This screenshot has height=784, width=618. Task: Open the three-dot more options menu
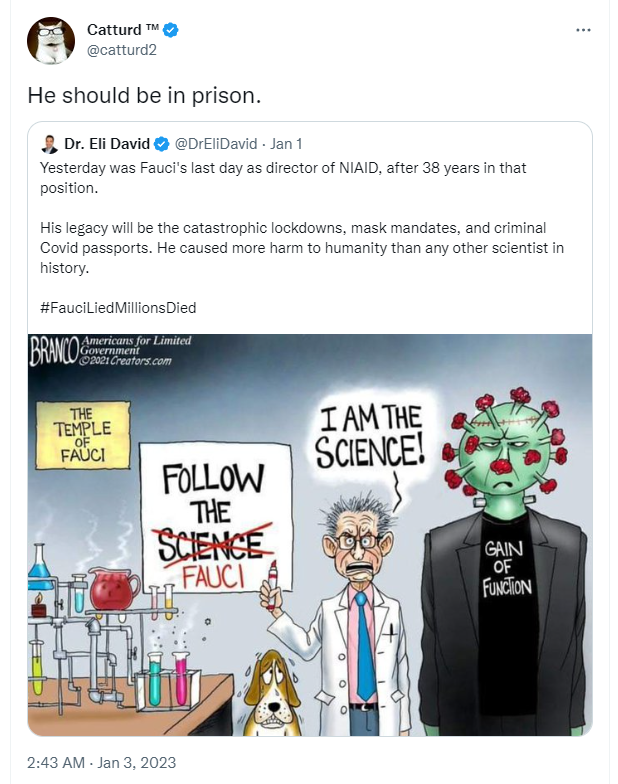[x=584, y=30]
